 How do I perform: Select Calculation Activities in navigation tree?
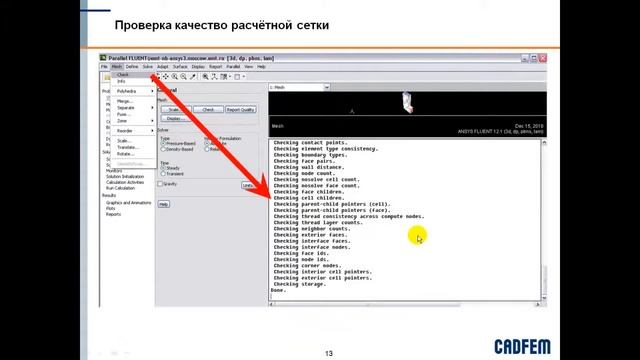point(125,182)
